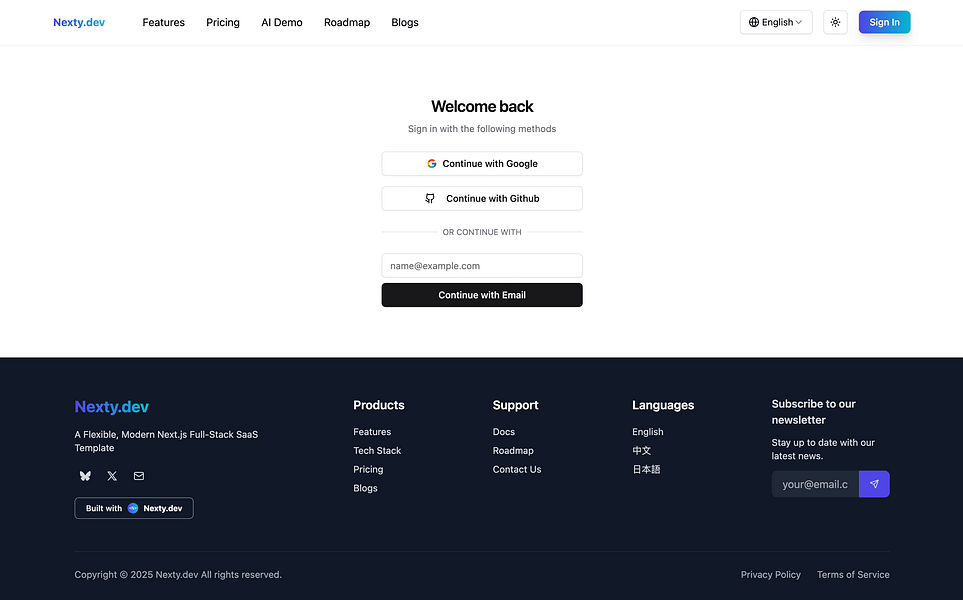
Task: Open the AI Demo page from navigation
Action: click(281, 22)
